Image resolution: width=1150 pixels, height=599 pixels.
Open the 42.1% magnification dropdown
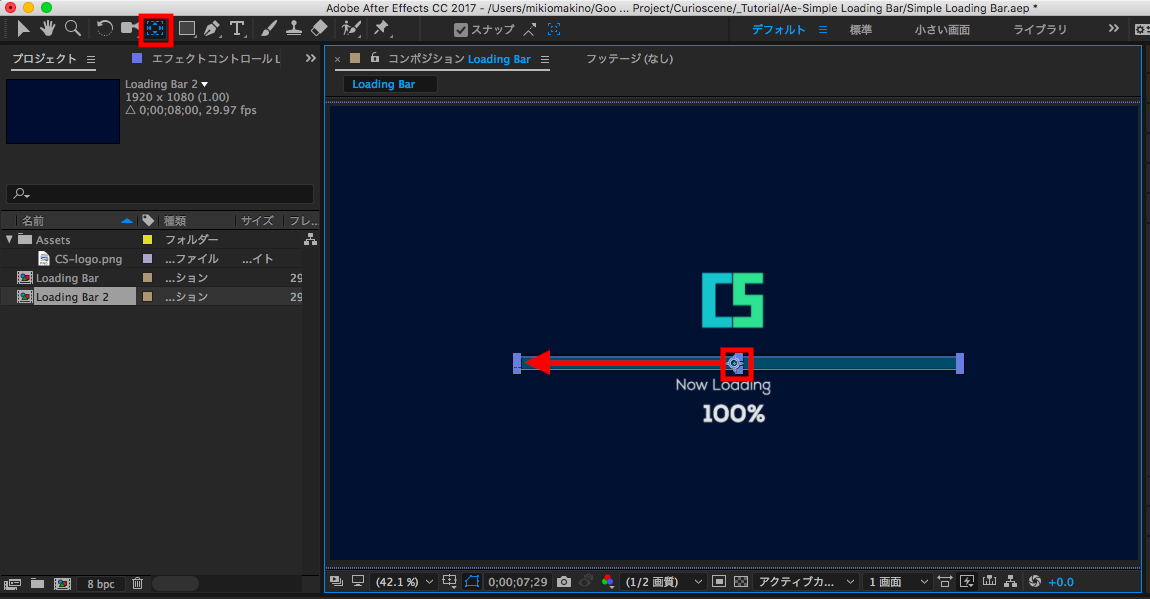pyautogui.click(x=404, y=581)
